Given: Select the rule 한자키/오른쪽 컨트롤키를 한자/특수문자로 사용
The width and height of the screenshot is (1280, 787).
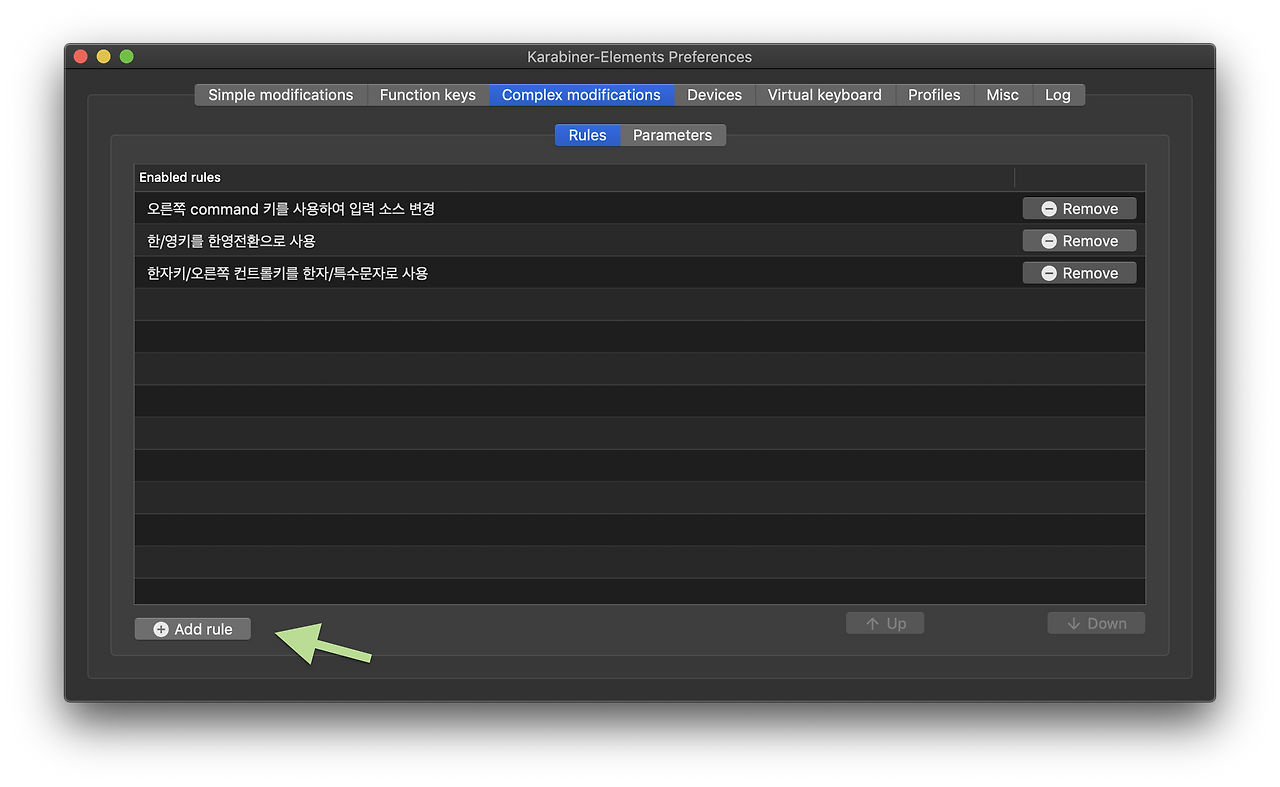Looking at the screenshot, I should click(x=639, y=273).
